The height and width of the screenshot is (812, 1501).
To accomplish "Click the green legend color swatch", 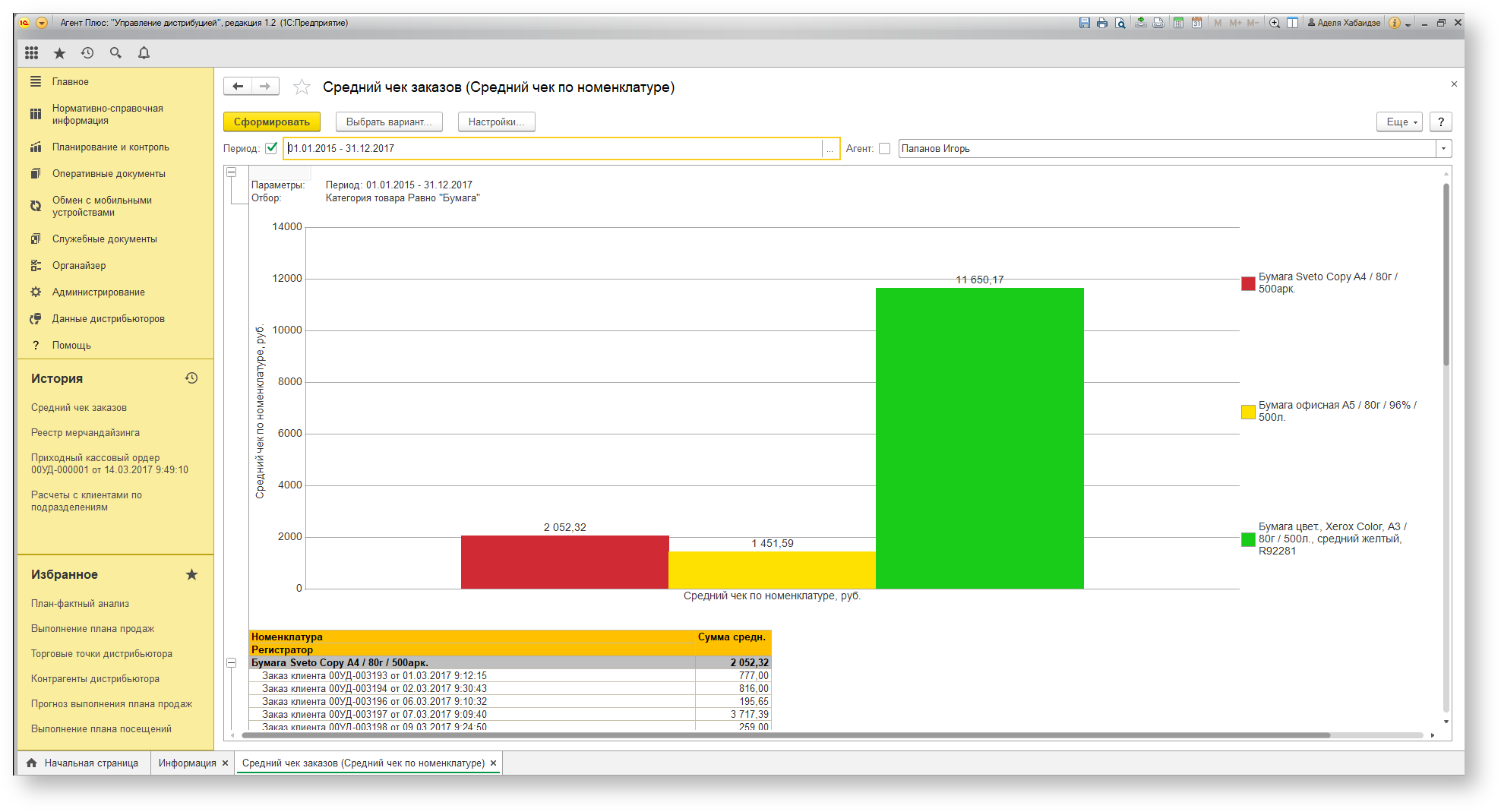I will [1248, 539].
